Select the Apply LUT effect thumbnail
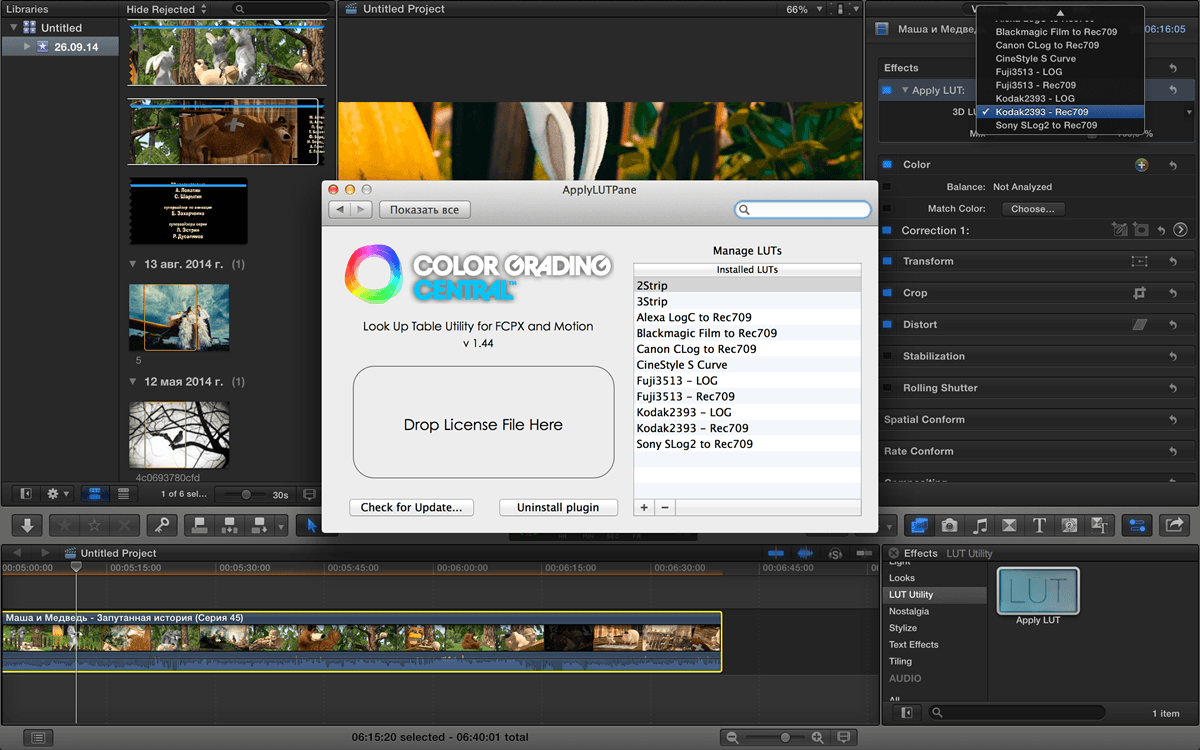The height and width of the screenshot is (750, 1200). coord(1038,591)
